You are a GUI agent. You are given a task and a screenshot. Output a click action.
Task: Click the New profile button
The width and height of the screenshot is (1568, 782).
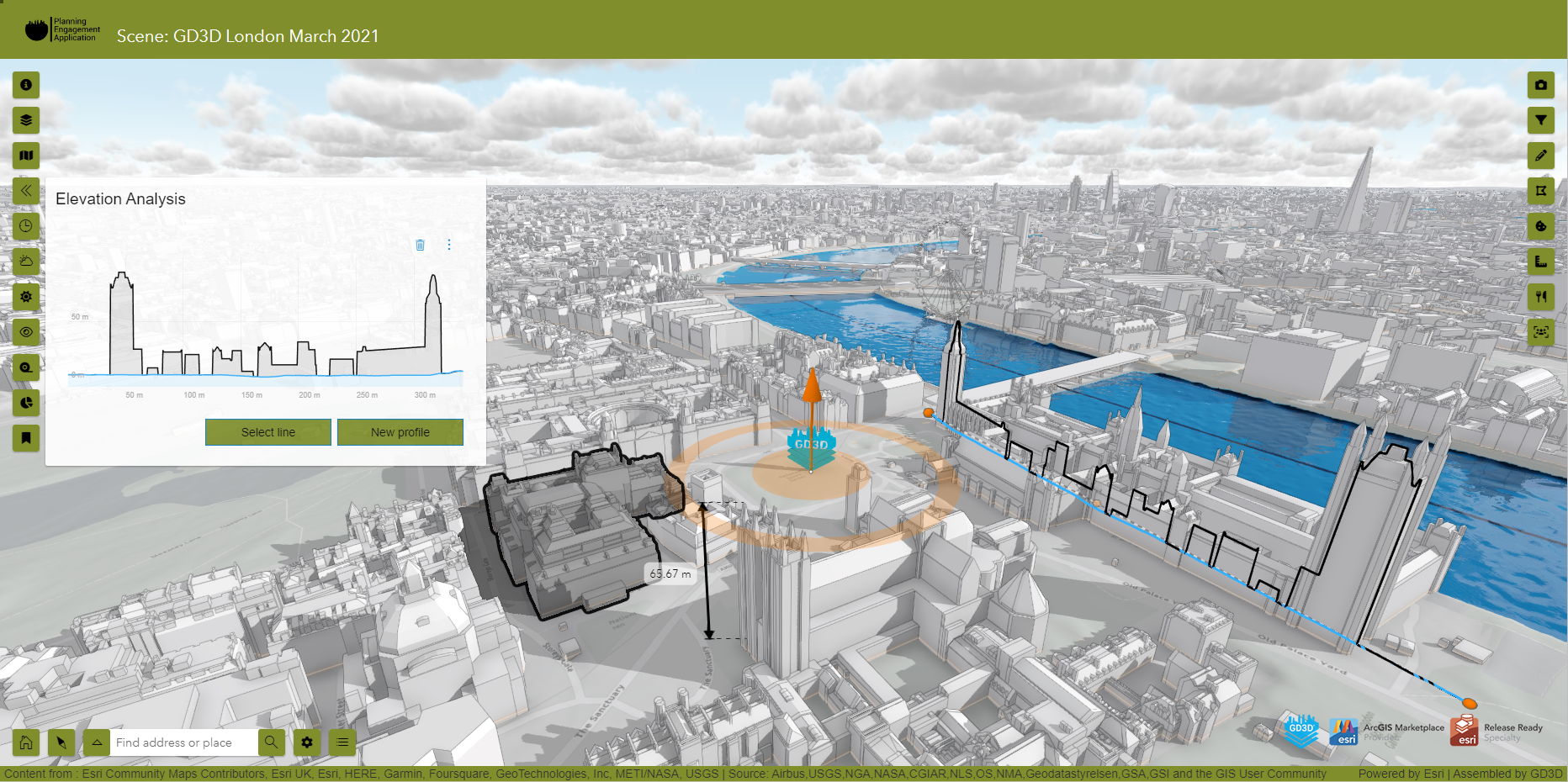(x=400, y=432)
